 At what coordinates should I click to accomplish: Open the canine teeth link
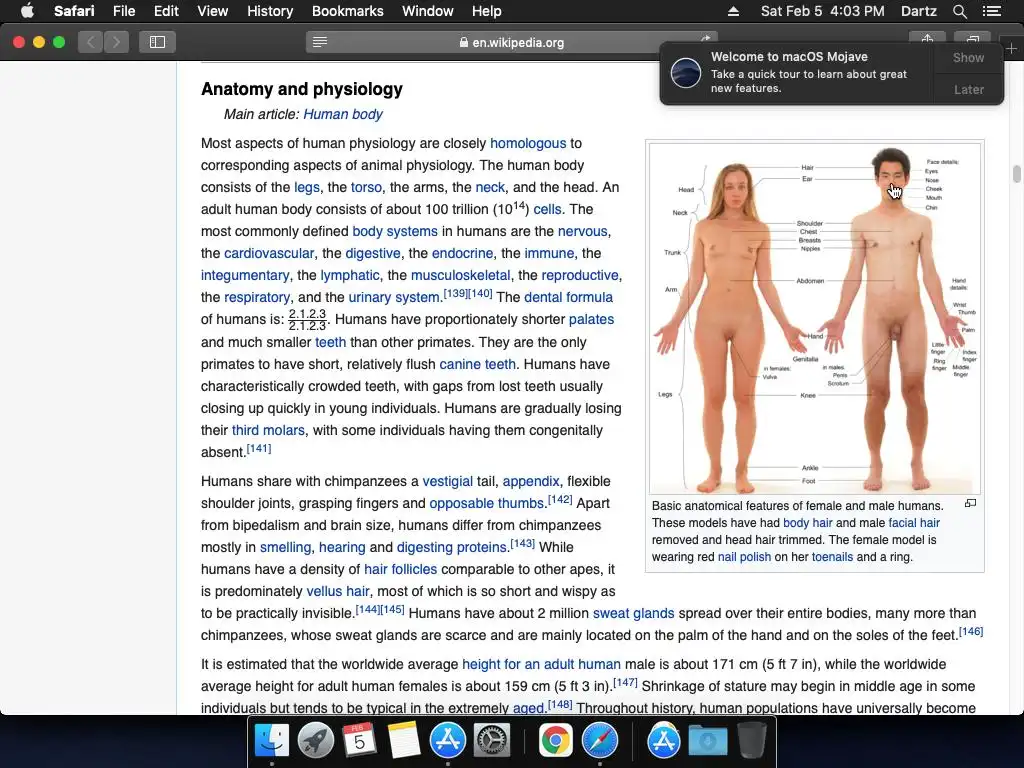click(477, 364)
